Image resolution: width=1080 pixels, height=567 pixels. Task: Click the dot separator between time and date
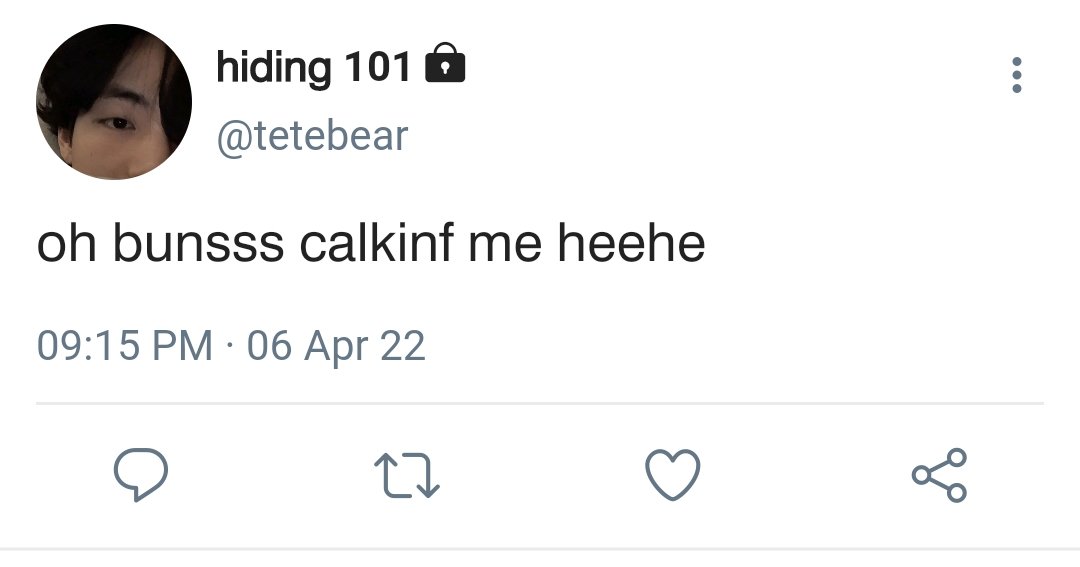tap(229, 346)
